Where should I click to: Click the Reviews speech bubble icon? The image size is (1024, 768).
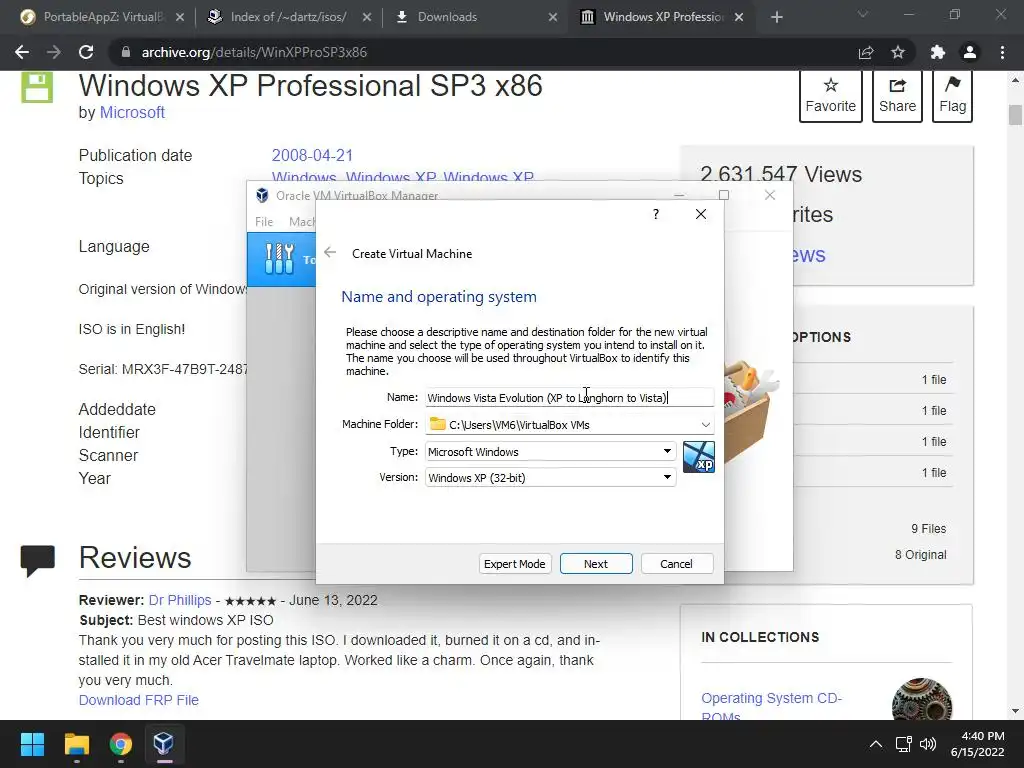point(37,560)
